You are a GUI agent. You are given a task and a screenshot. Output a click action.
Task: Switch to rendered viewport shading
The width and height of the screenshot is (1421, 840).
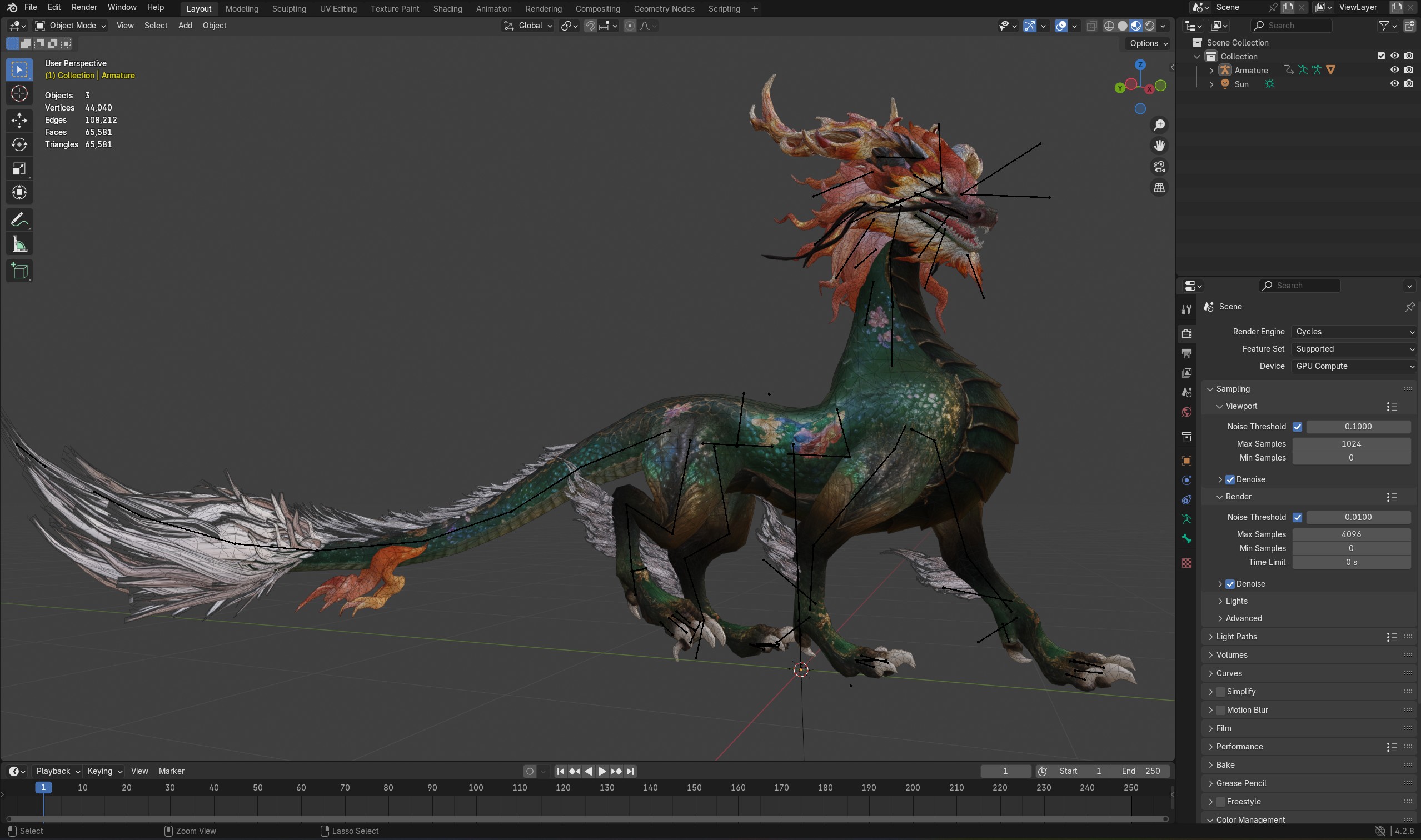[x=1150, y=26]
